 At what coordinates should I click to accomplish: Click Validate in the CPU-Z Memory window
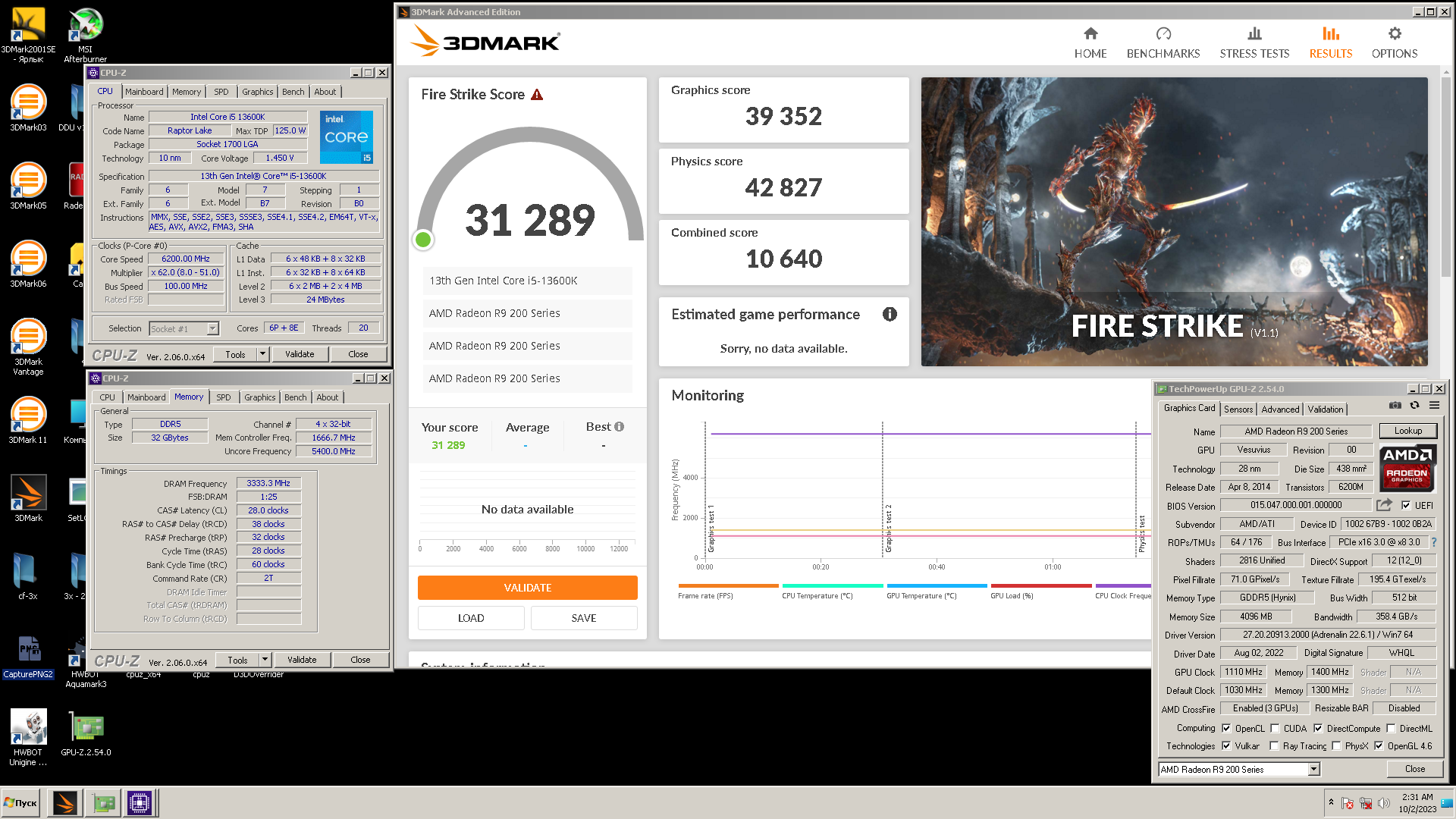pyautogui.click(x=302, y=660)
